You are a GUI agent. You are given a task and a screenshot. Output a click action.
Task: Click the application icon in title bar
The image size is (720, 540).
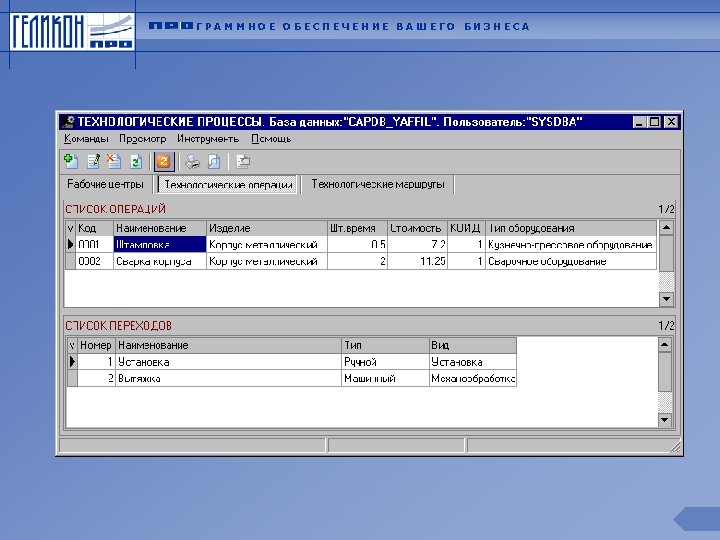[68, 122]
